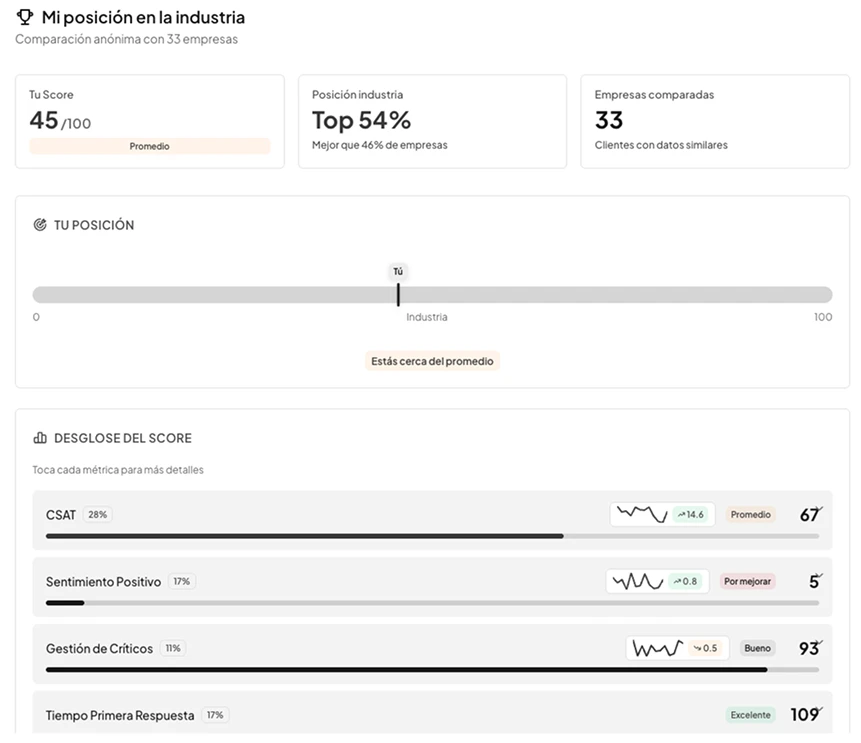Image resolution: width=861 pixels, height=743 pixels.
Task: Click the upward trend 14.6 indicator
Action: pos(691,514)
